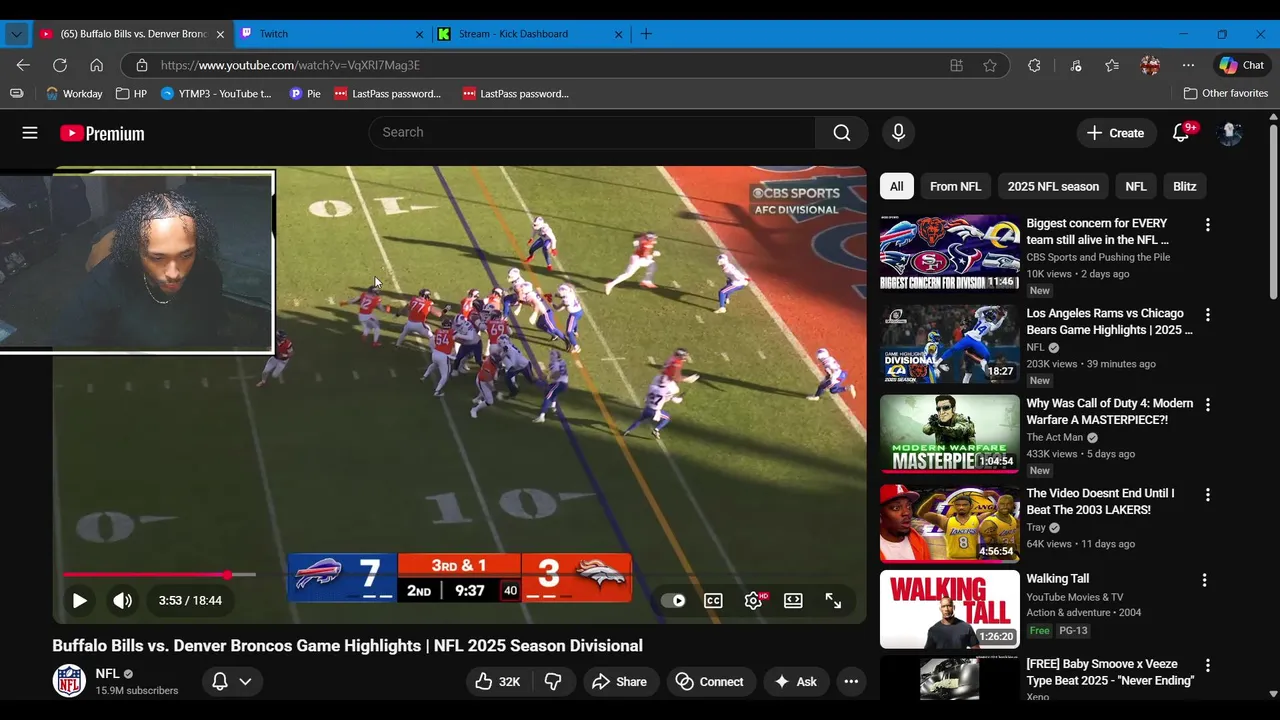
Task: Open the tab actions menu dropdown
Action: pyautogui.click(x=16, y=34)
